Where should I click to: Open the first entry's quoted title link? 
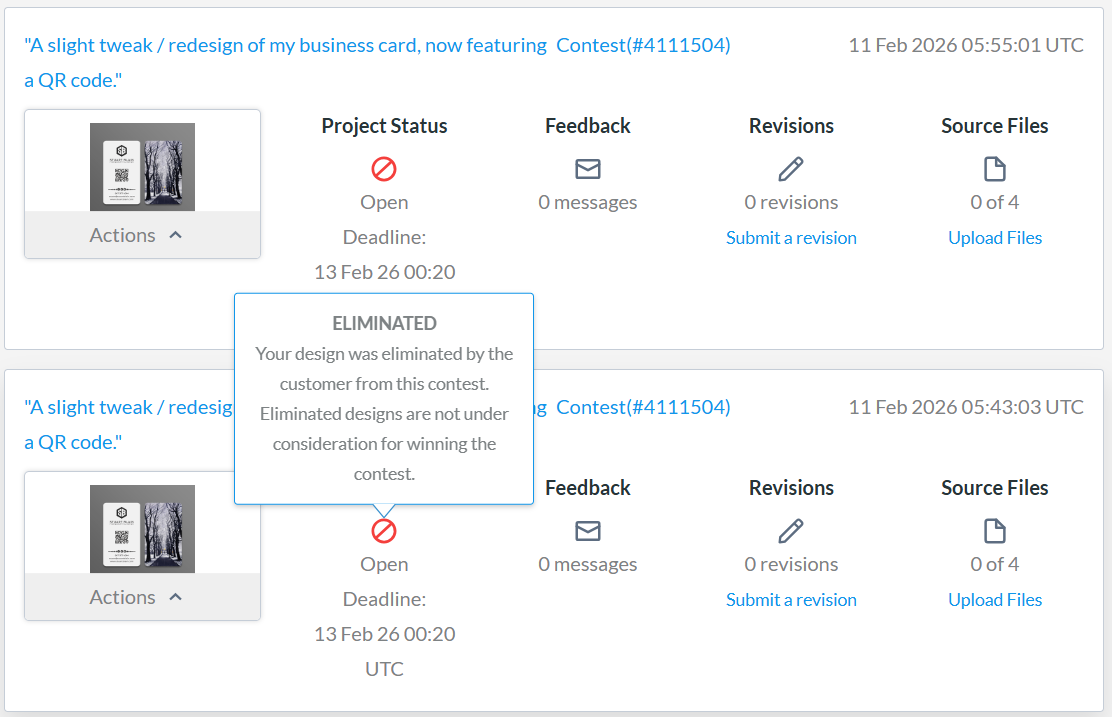[x=285, y=45]
